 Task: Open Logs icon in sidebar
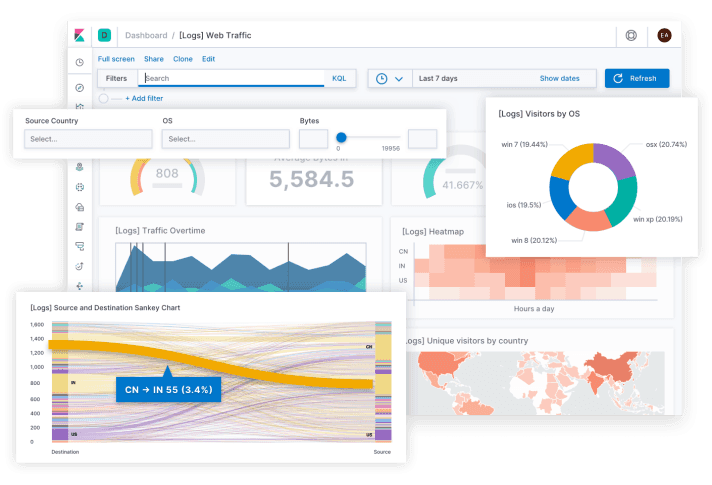pyautogui.click(x=79, y=226)
